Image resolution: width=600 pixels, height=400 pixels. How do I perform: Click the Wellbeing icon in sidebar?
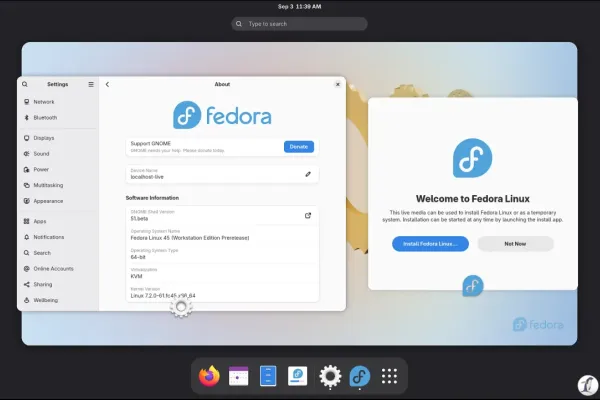pyautogui.click(x=26, y=300)
